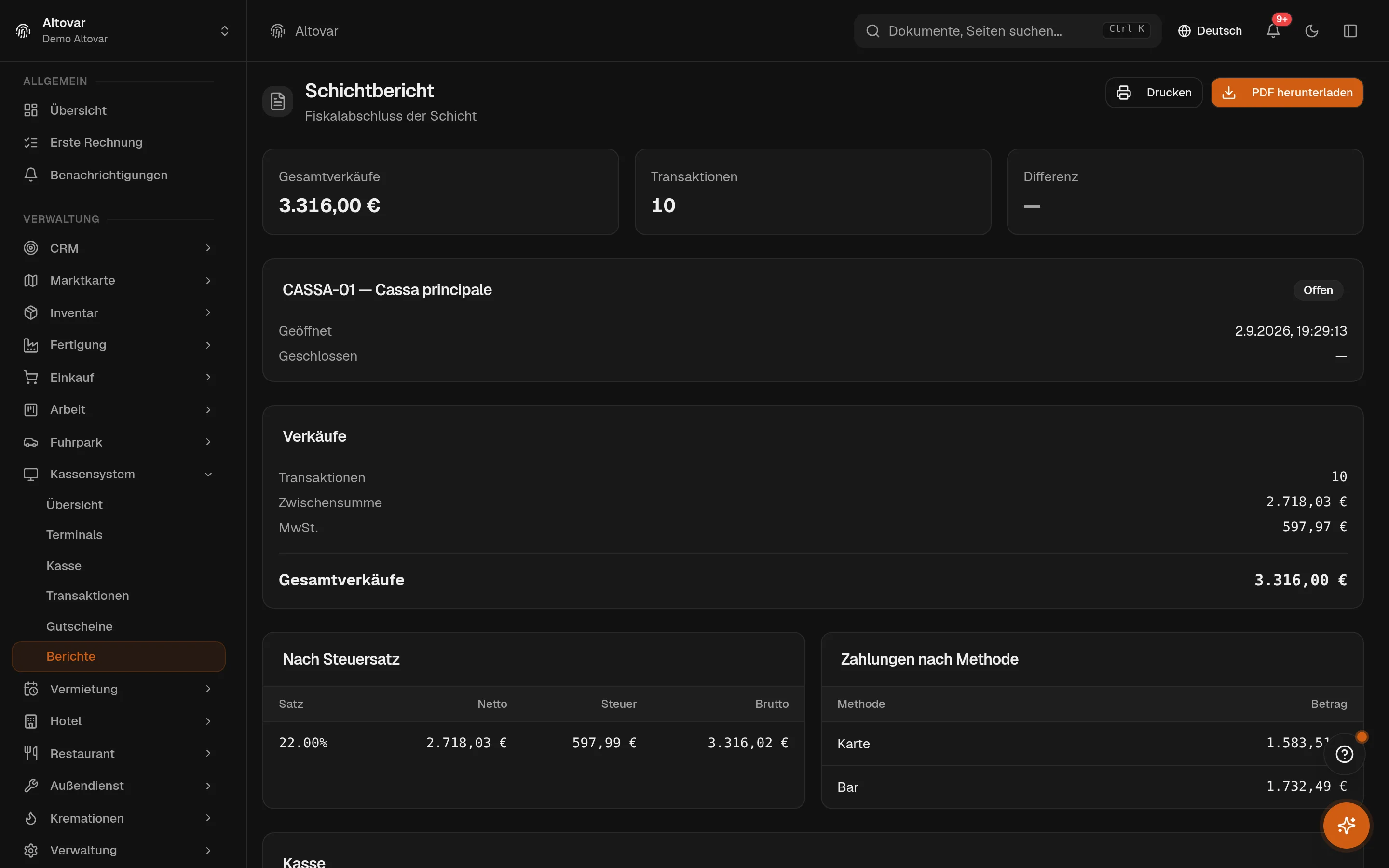Click the Restaurant utensils icon
The width and height of the screenshot is (1389, 868).
click(31, 753)
